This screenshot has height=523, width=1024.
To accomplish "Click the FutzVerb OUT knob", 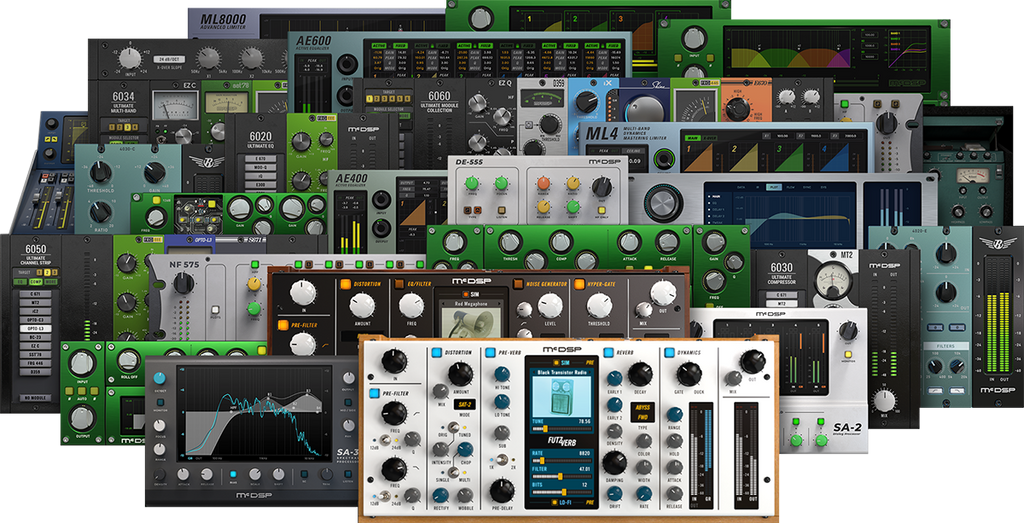I will (x=752, y=361).
